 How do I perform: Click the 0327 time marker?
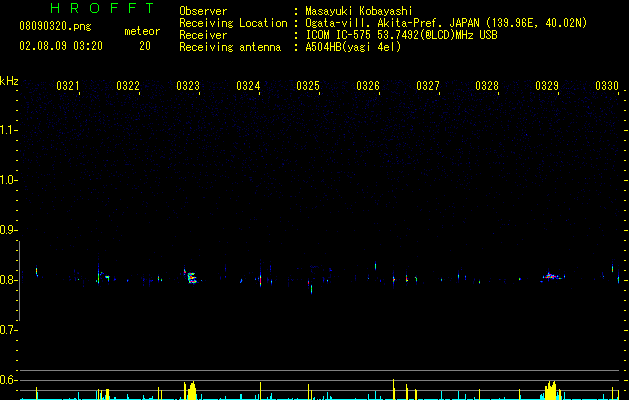pyautogui.click(x=428, y=86)
